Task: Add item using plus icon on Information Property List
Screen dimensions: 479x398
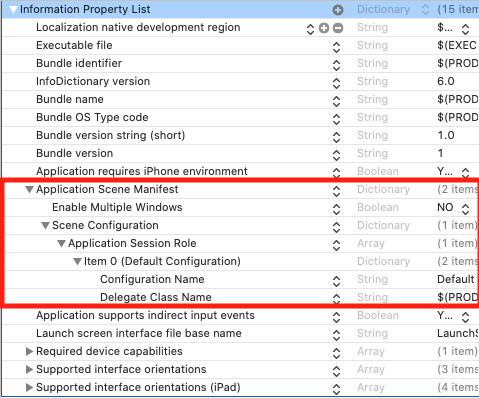Action: pyautogui.click(x=338, y=10)
